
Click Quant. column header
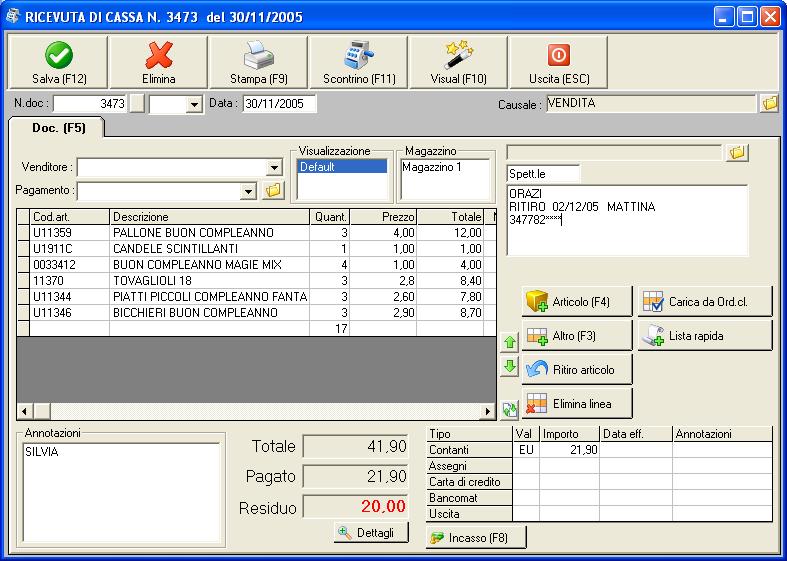click(x=330, y=217)
